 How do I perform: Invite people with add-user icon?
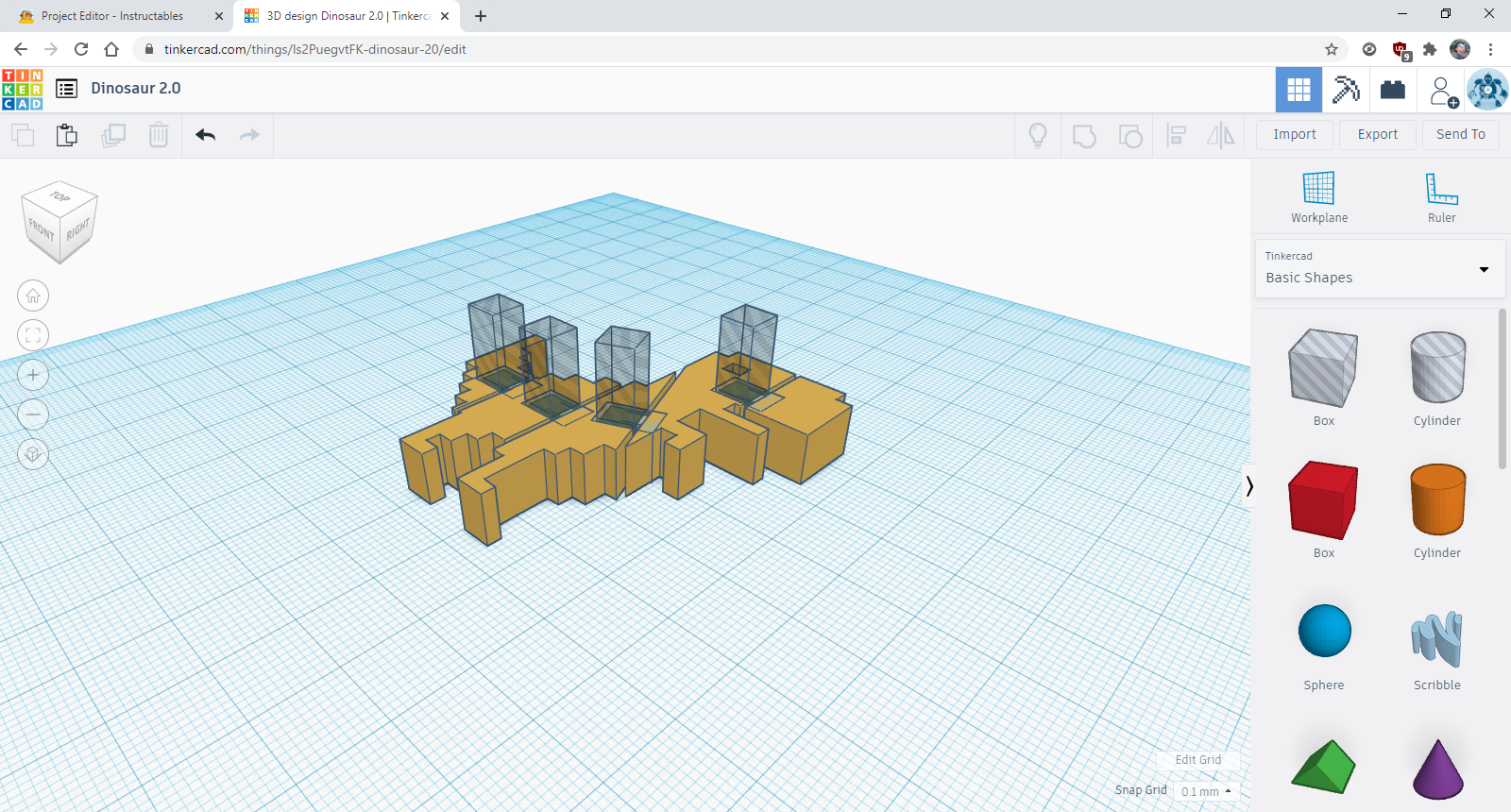pos(1442,91)
